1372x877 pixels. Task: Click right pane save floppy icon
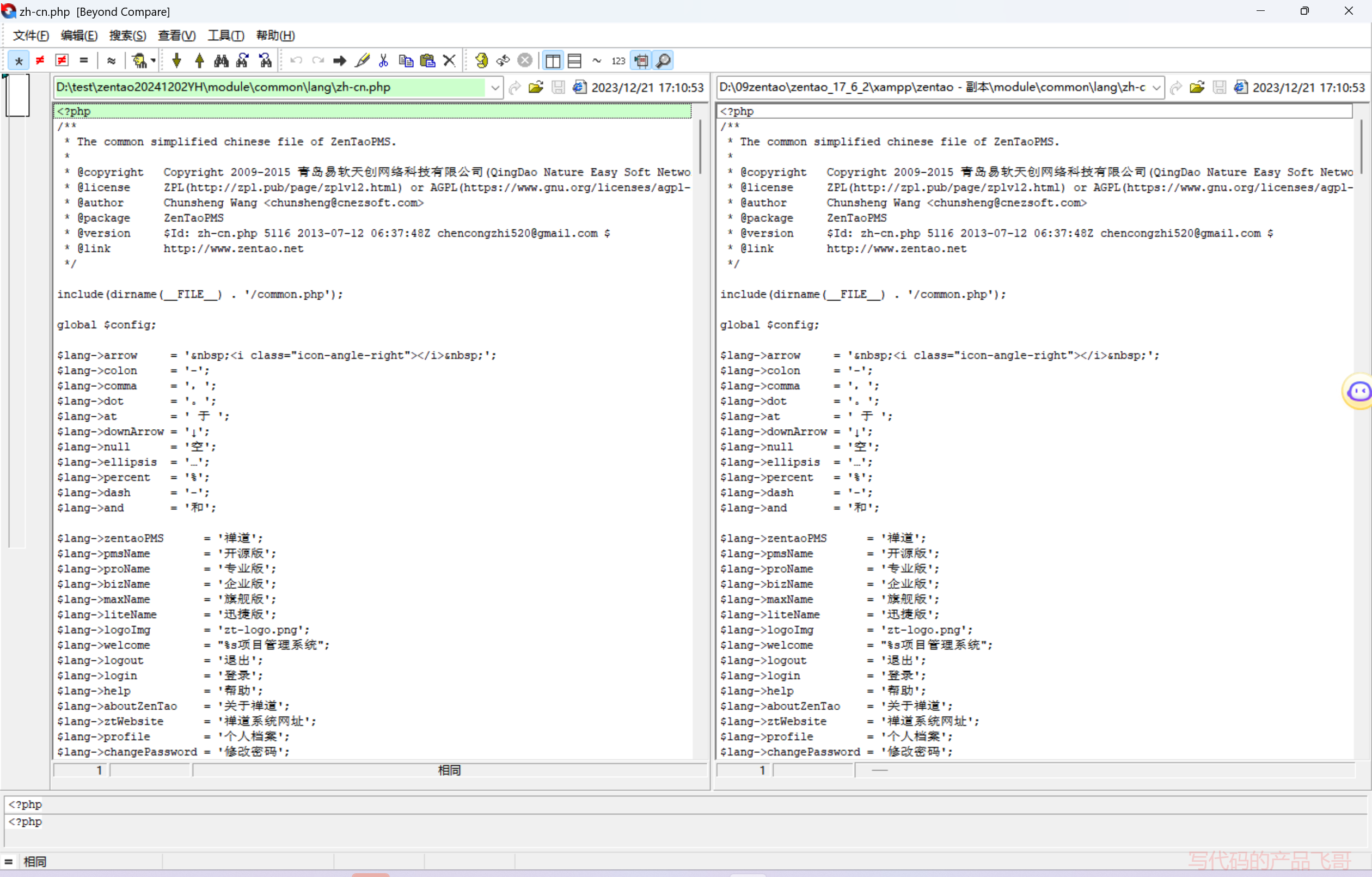pos(1220,88)
